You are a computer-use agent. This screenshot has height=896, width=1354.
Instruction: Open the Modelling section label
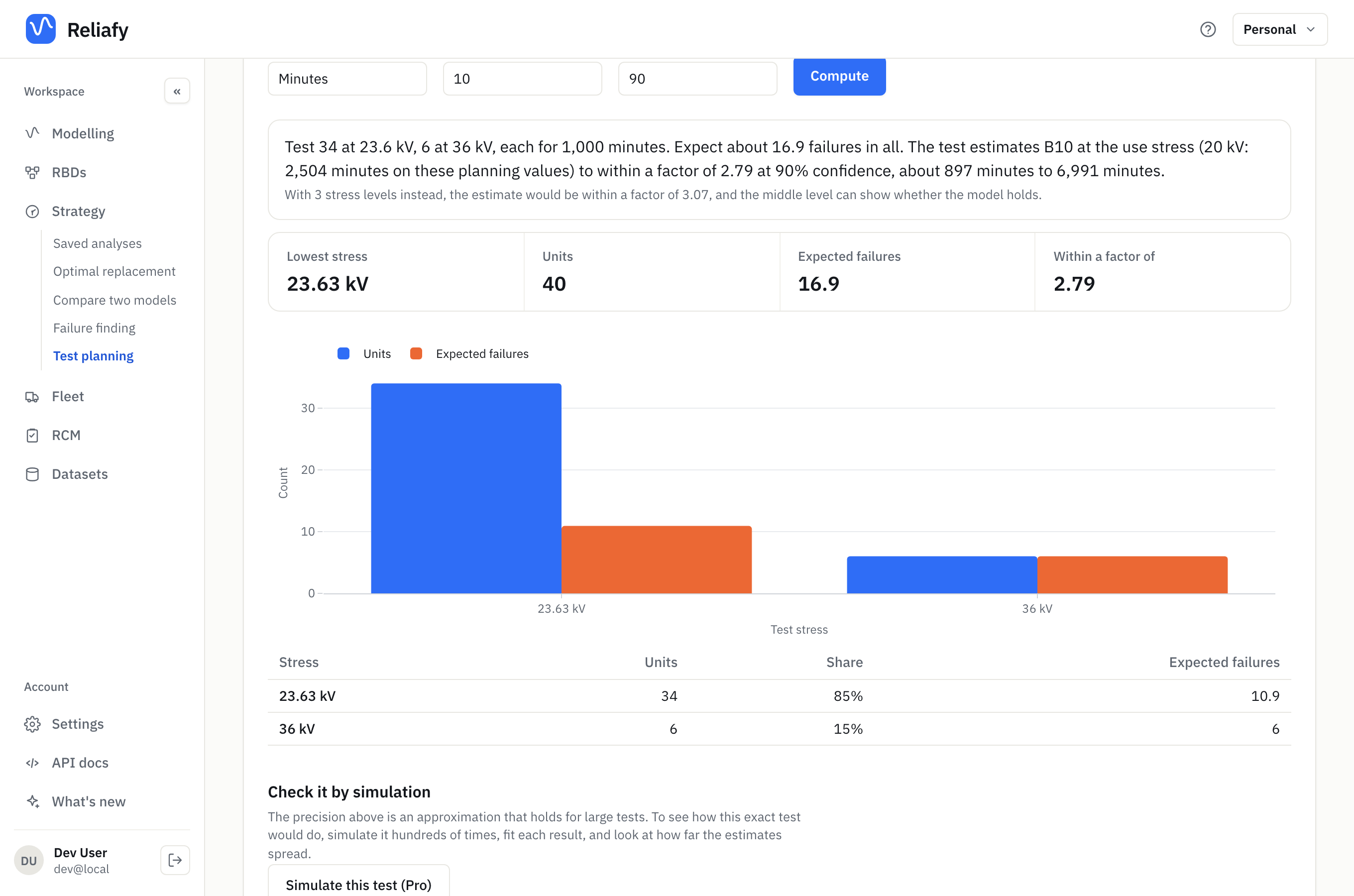(83, 133)
